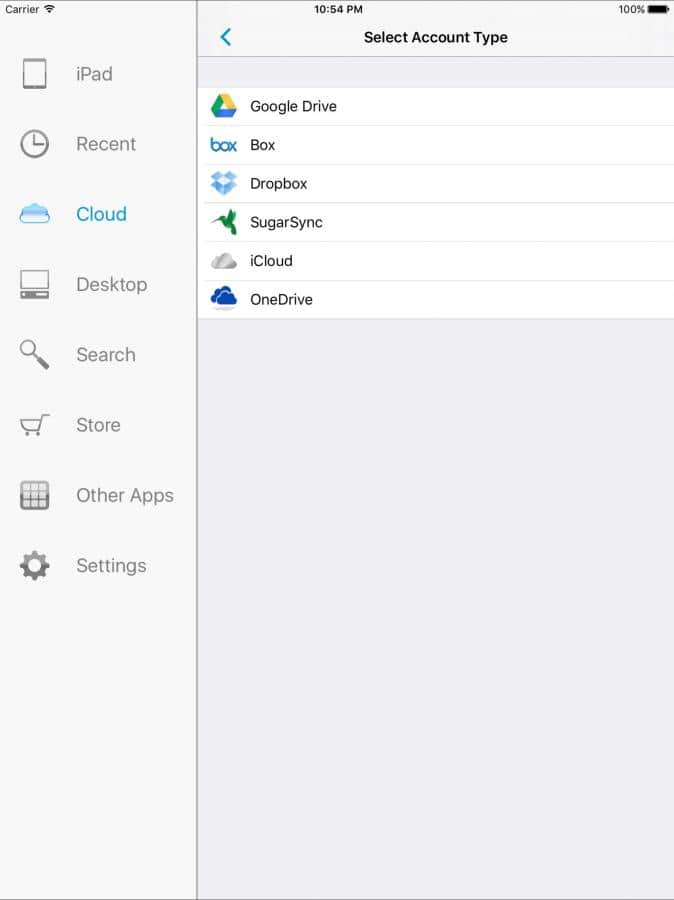Select Dropbox from the account list
The image size is (674, 900).
point(279,184)
